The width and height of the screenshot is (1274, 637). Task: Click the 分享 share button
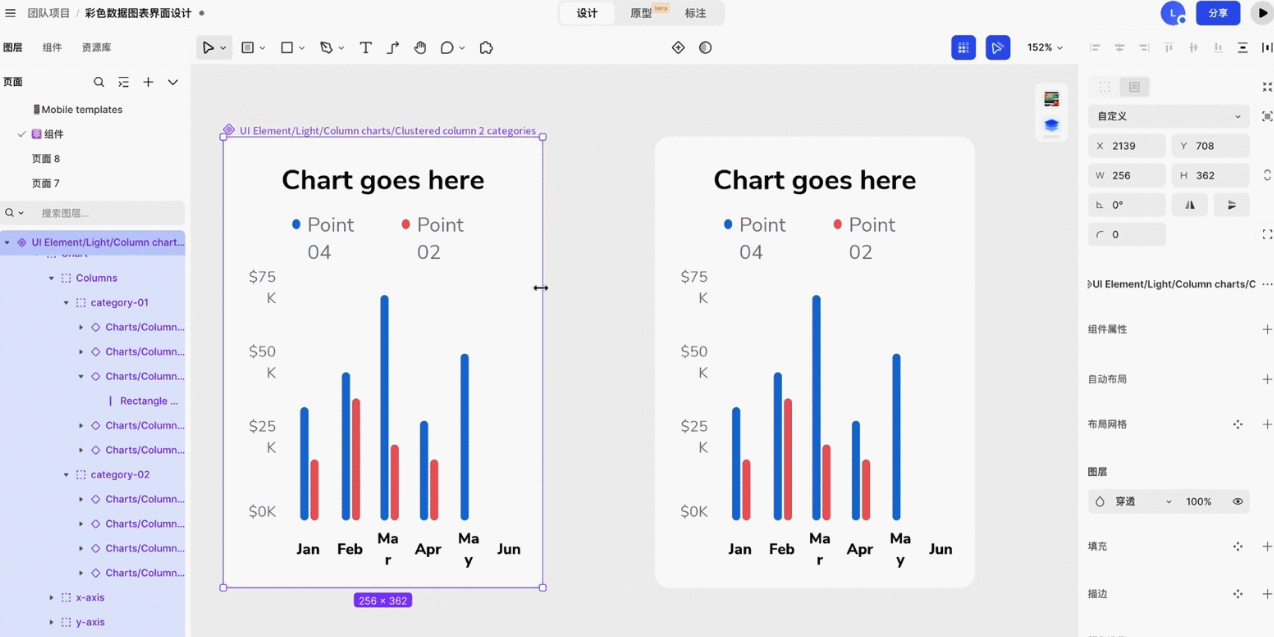click(x=1217, y=13)
